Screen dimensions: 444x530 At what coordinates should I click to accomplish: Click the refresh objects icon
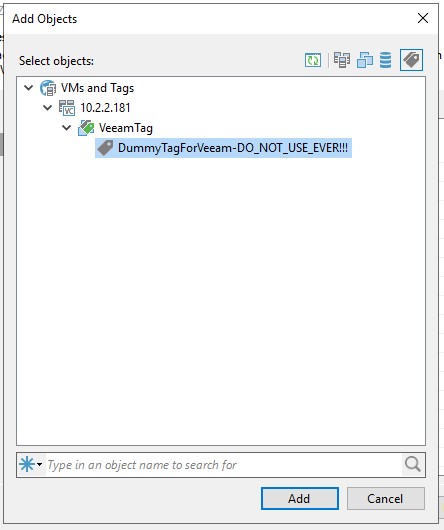pyautogui.click(x=313, y=61)
